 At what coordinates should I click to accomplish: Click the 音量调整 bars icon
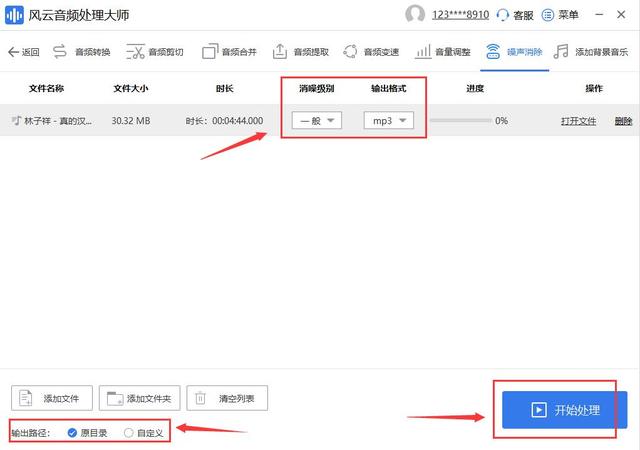tap(423, 52)
